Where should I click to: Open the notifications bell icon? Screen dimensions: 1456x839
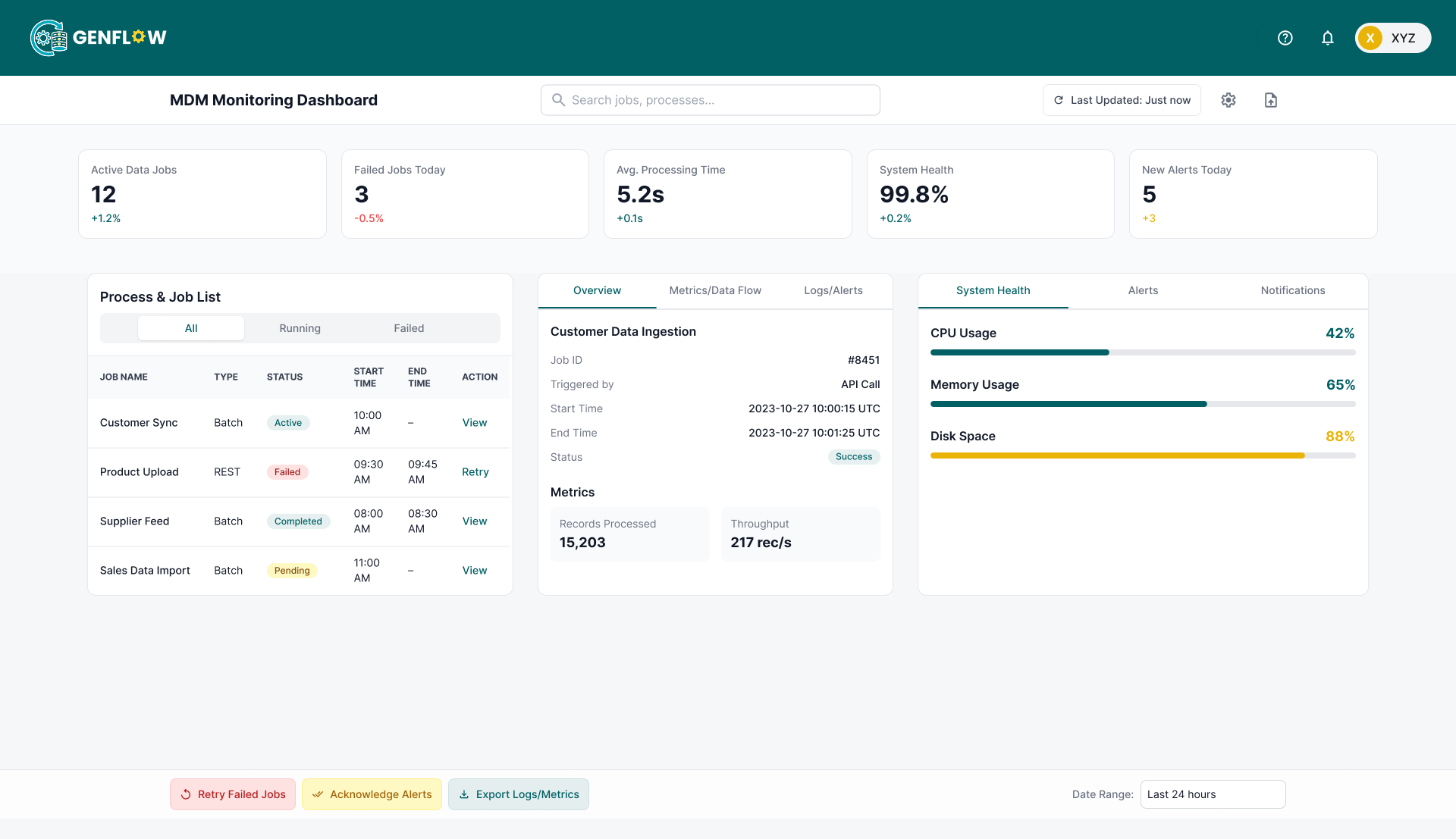(x=1327, y=38)
